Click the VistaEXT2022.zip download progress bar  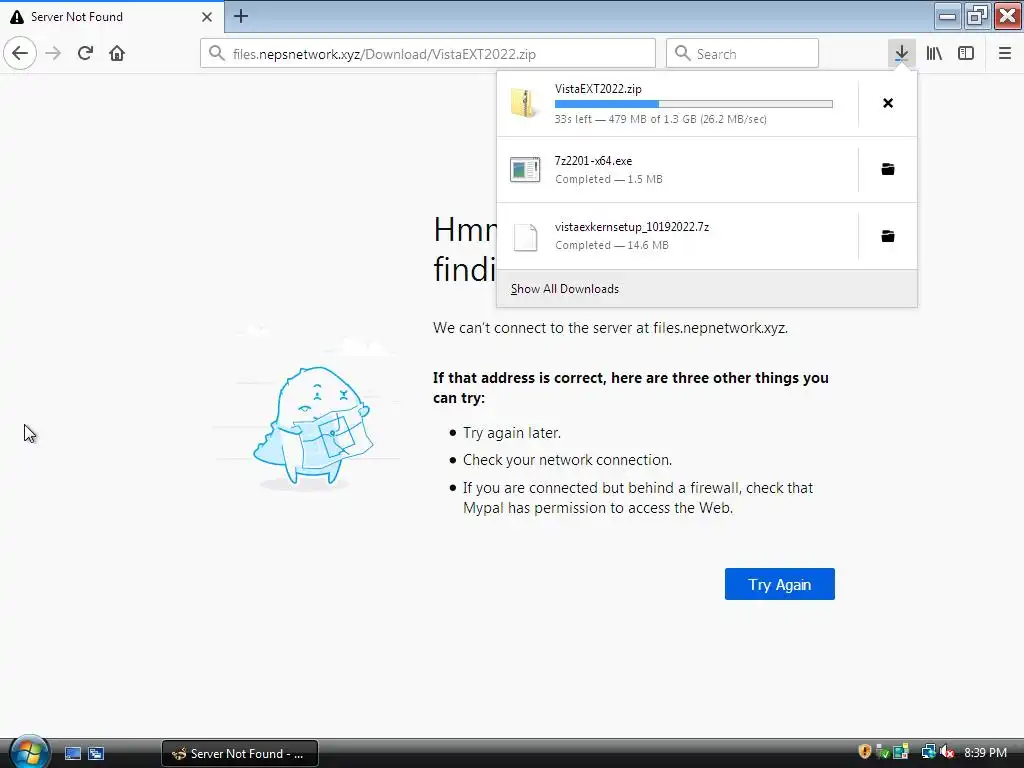694,104
